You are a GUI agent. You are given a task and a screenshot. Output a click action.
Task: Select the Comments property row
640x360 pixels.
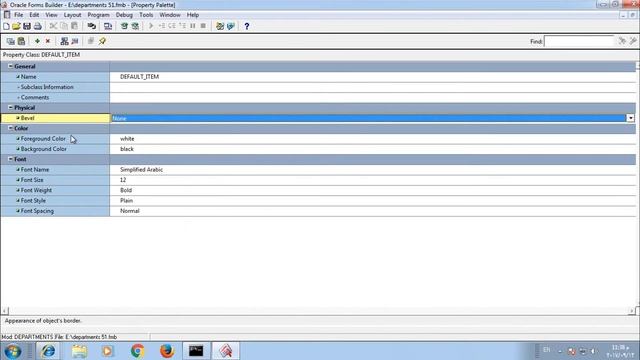click(x=55, y=98)
